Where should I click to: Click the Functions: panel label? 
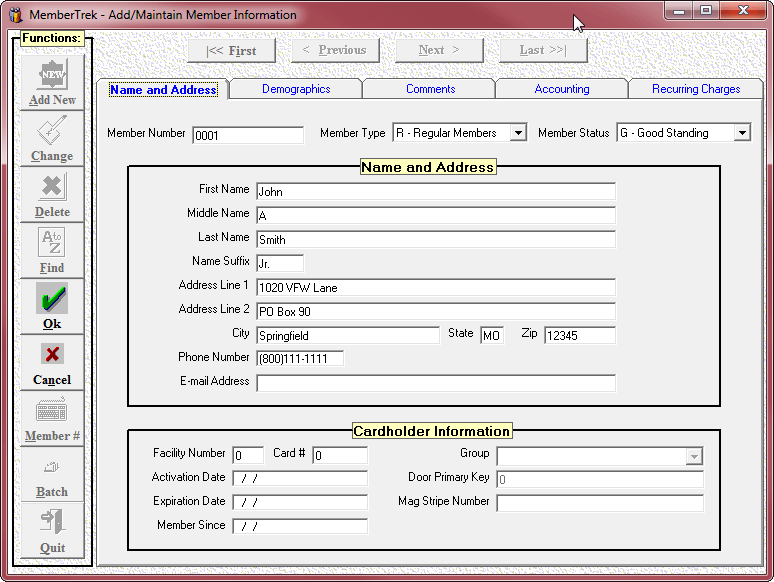(x=51, y=38)
